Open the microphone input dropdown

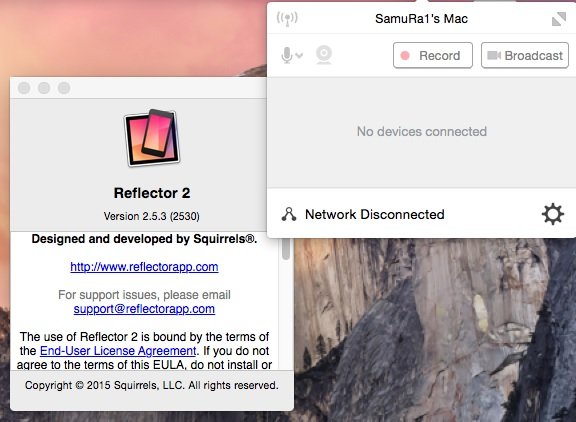coord(292,55)
